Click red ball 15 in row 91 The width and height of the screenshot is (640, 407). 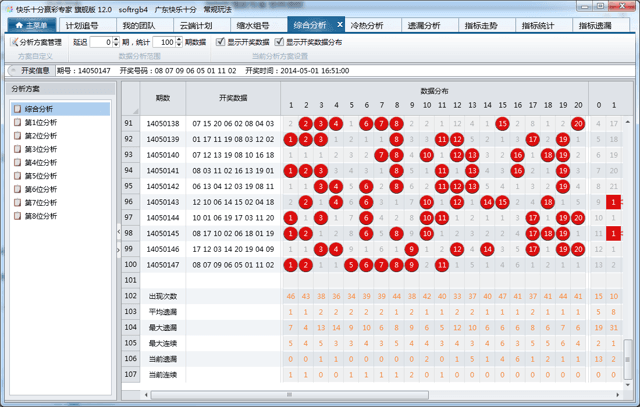[x=501, y=123]
